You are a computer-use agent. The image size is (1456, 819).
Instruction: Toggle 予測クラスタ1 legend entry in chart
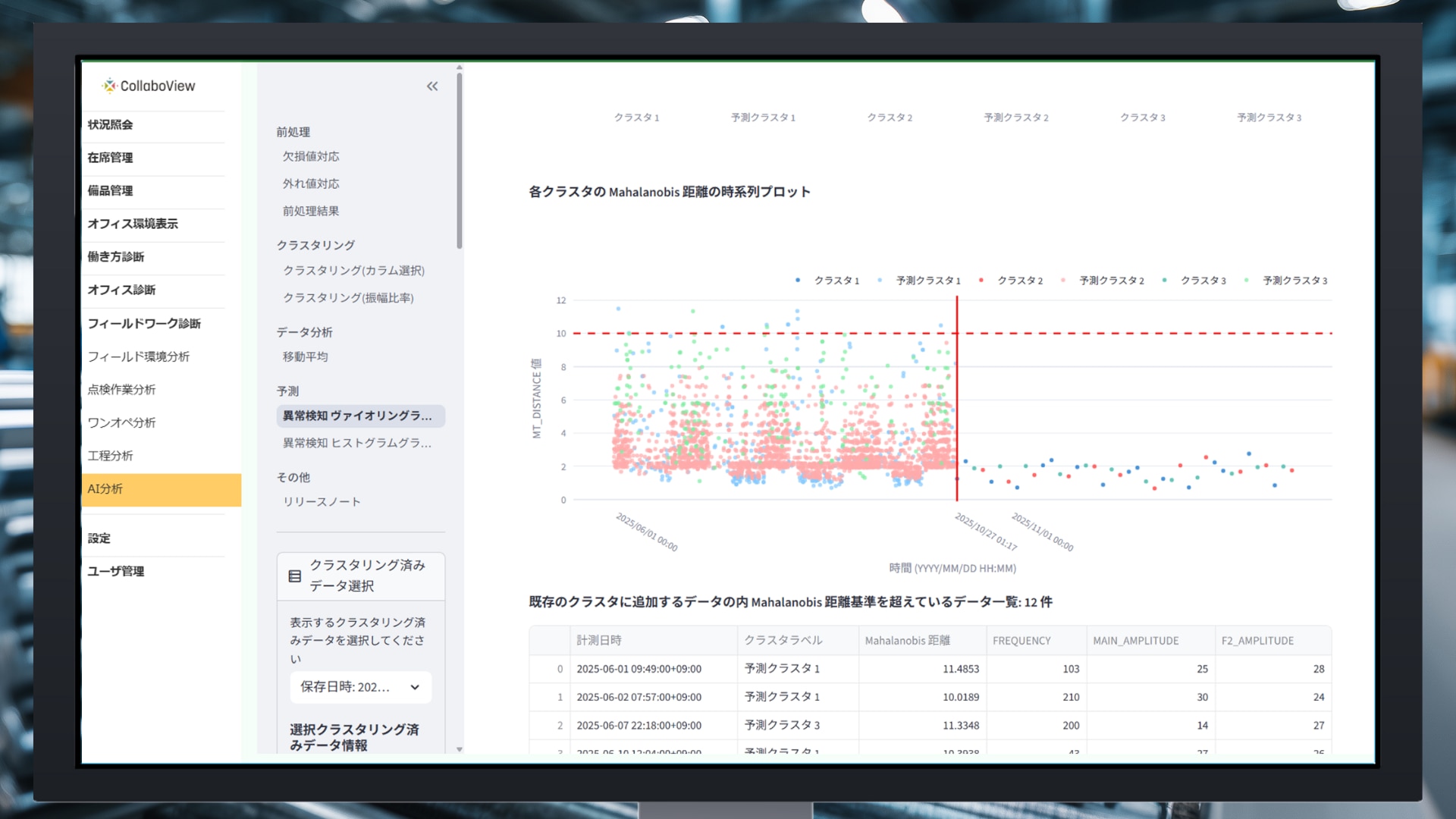927,281
